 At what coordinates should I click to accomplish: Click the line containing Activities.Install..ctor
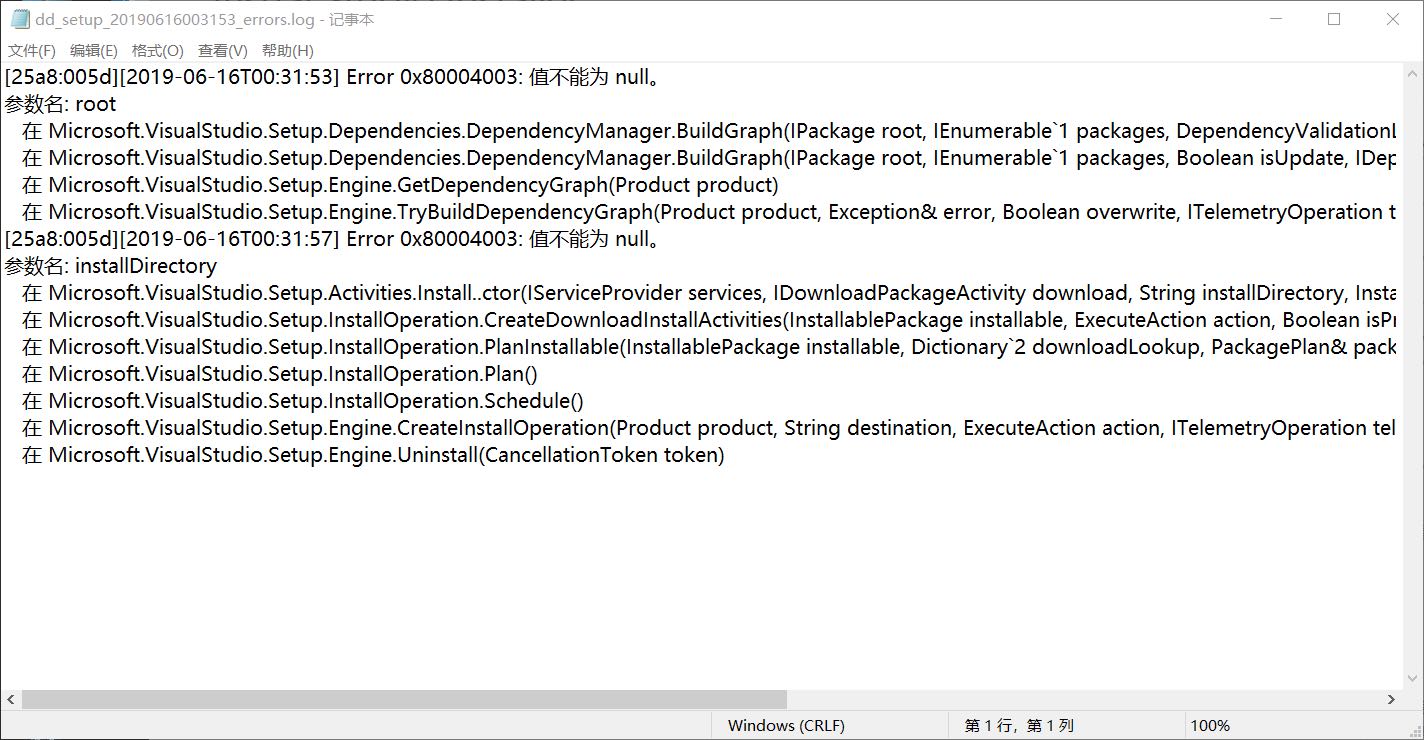coord(709,293)
